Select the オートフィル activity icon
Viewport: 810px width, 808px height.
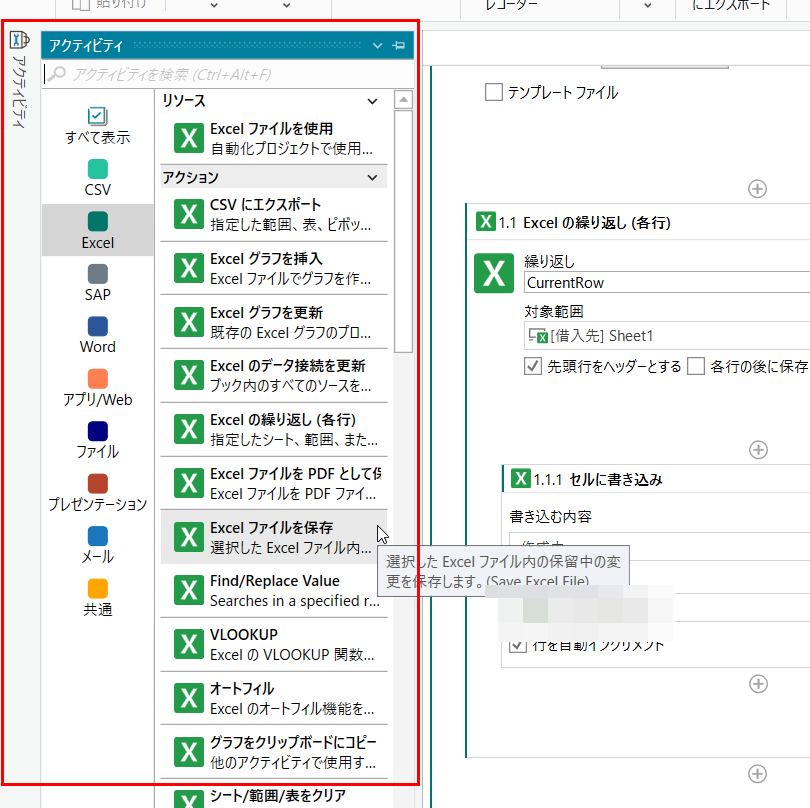click(x=189, y=698)
